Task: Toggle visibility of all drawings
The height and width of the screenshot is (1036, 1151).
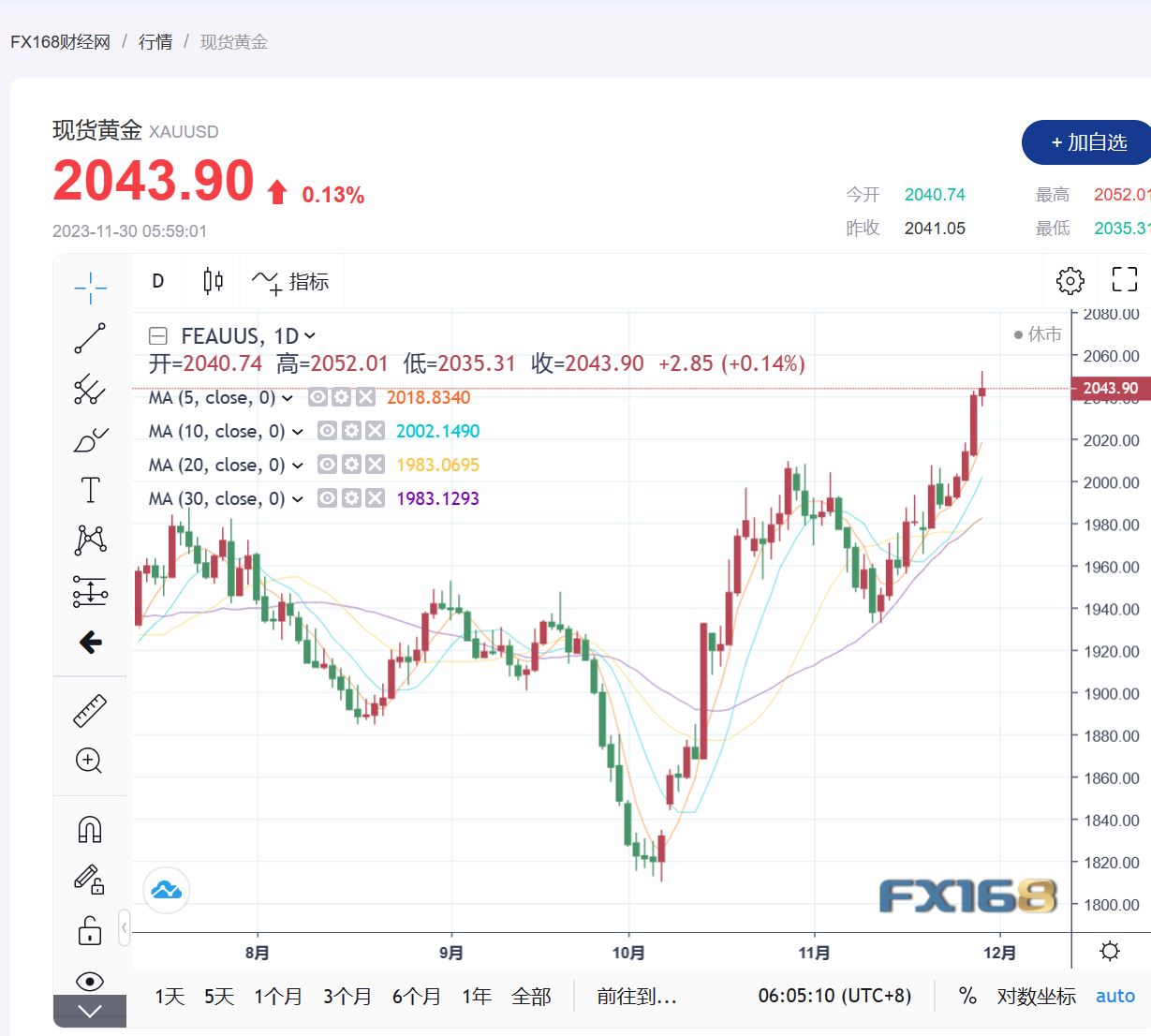Action: [90, 981]
